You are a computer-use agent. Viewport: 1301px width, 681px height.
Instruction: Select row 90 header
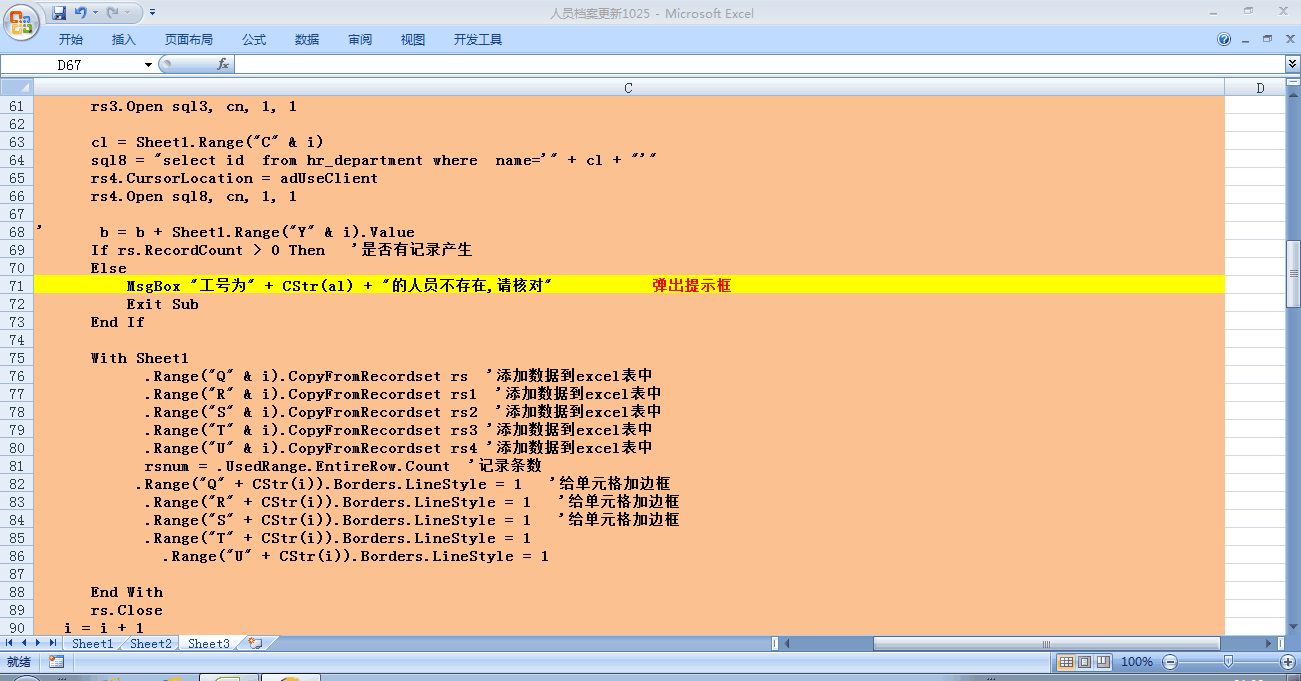click(x=16, y=628)
